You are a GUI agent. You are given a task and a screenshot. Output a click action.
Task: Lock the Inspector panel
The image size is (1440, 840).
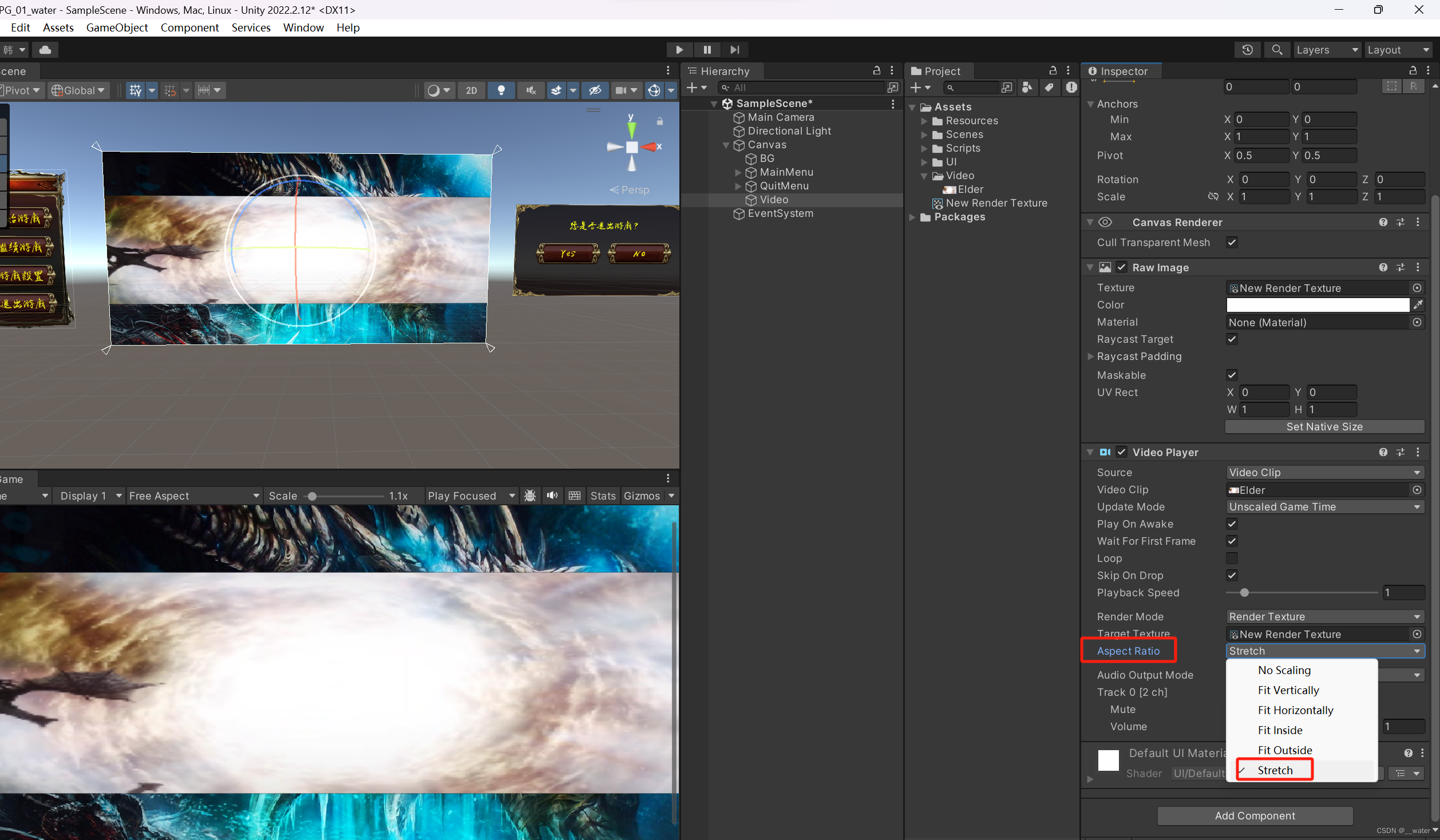click(x=1413, y=70)
